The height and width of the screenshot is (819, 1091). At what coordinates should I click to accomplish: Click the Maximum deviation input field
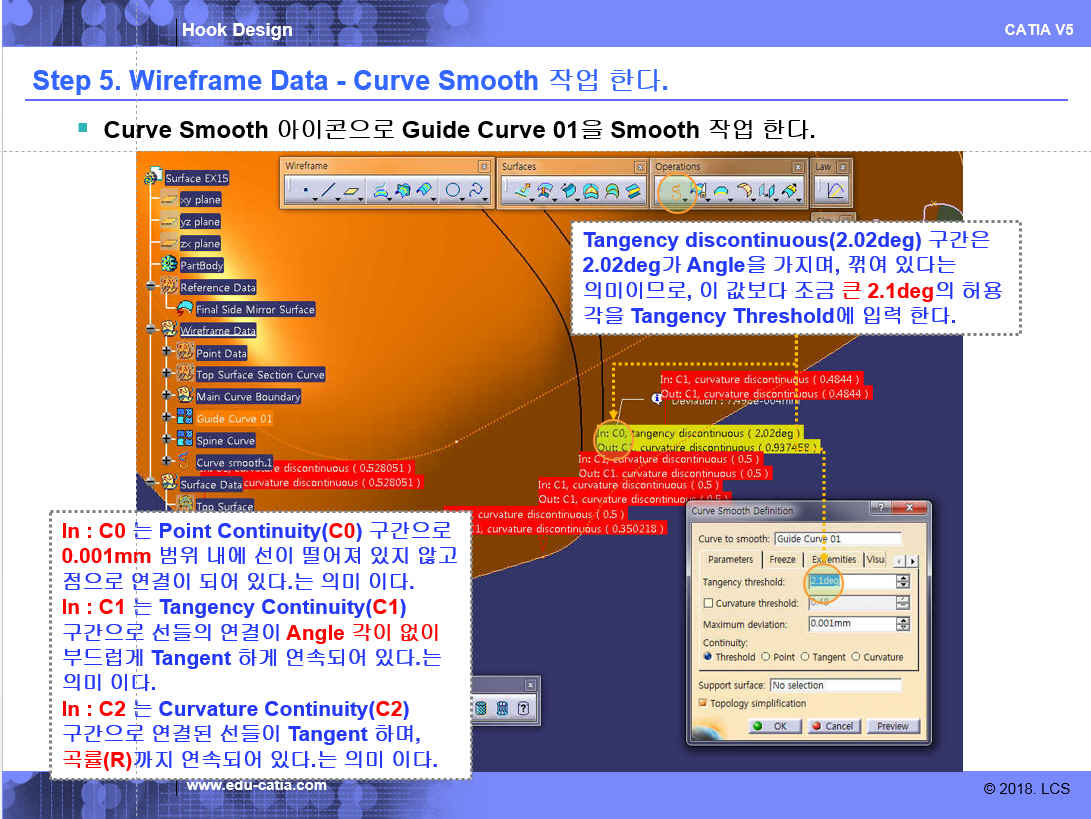850,624
